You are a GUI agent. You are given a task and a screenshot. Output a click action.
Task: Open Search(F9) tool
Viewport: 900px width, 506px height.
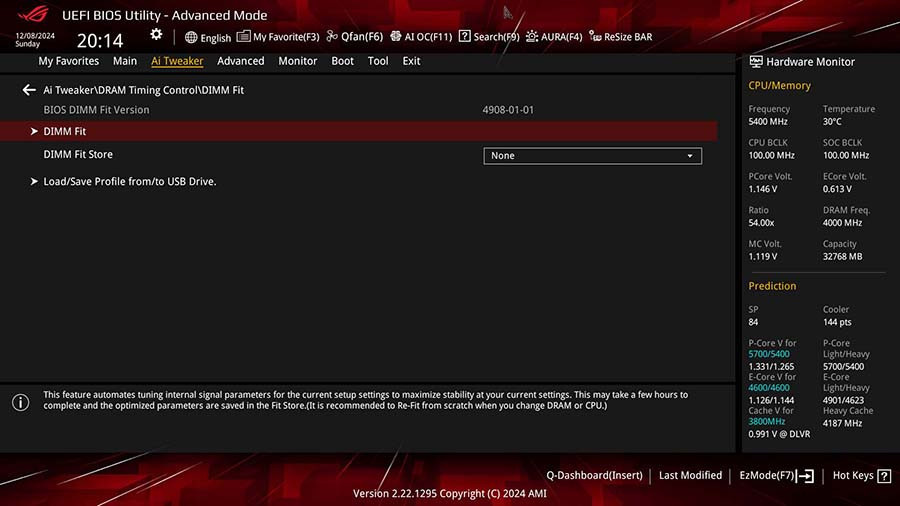(488, 37)
